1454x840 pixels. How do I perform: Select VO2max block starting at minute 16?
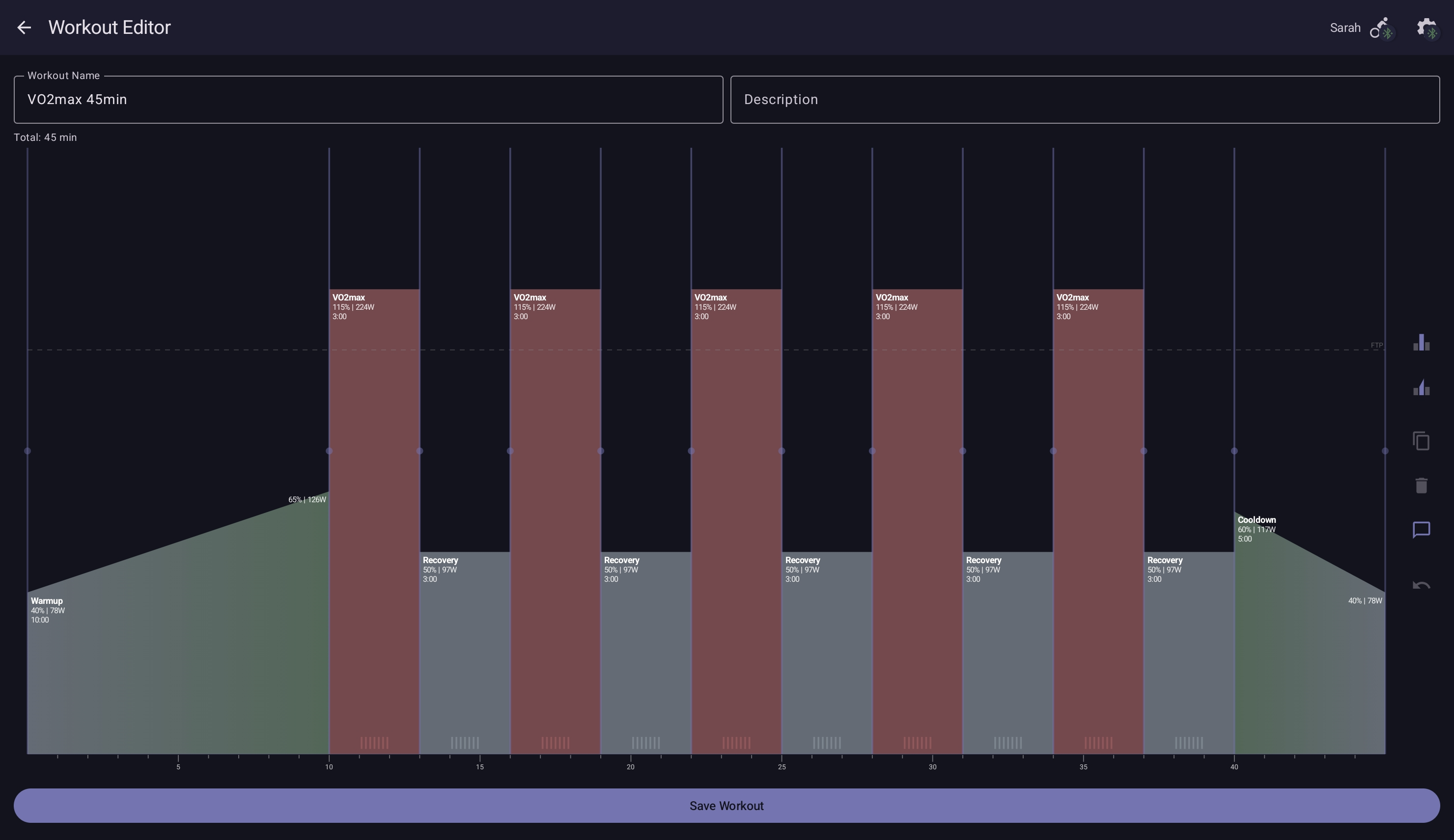[555, 521]
